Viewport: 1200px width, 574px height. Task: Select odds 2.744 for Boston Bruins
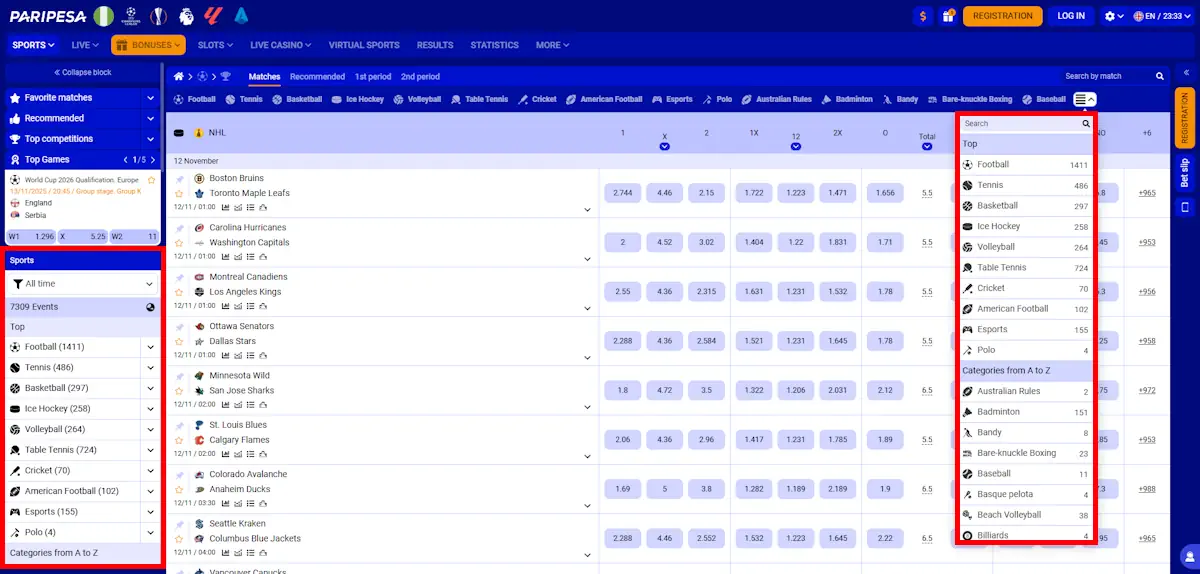[622, 193]
